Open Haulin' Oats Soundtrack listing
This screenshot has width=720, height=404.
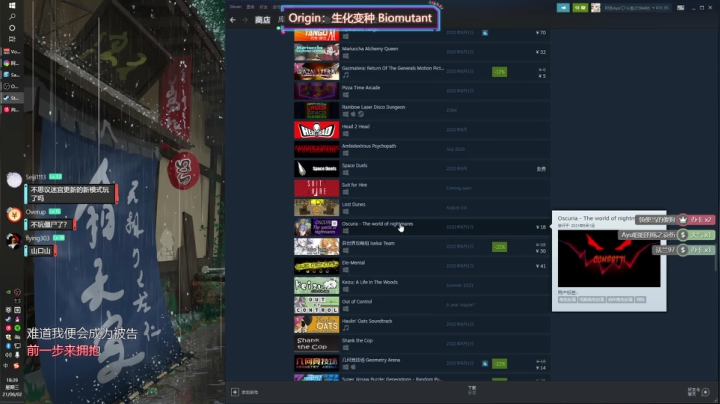tap(422, 324)
